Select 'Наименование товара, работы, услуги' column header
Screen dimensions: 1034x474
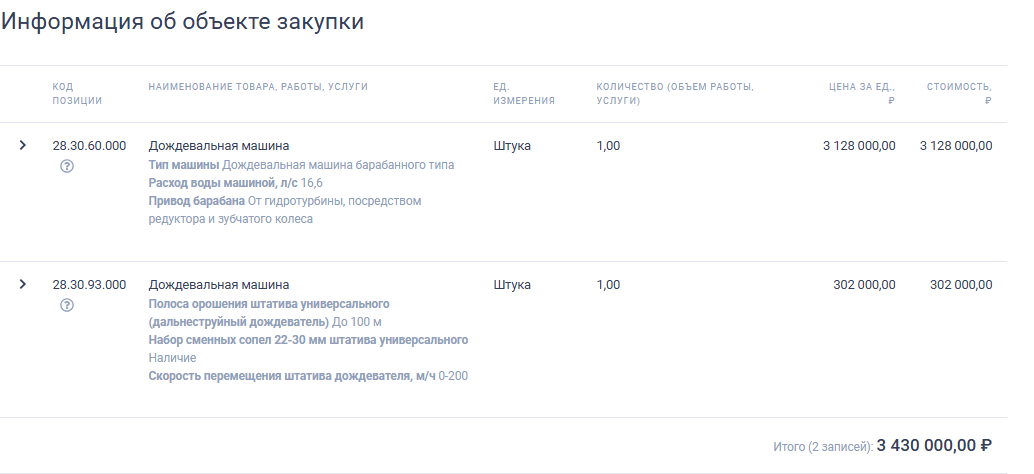coord(258,87)
